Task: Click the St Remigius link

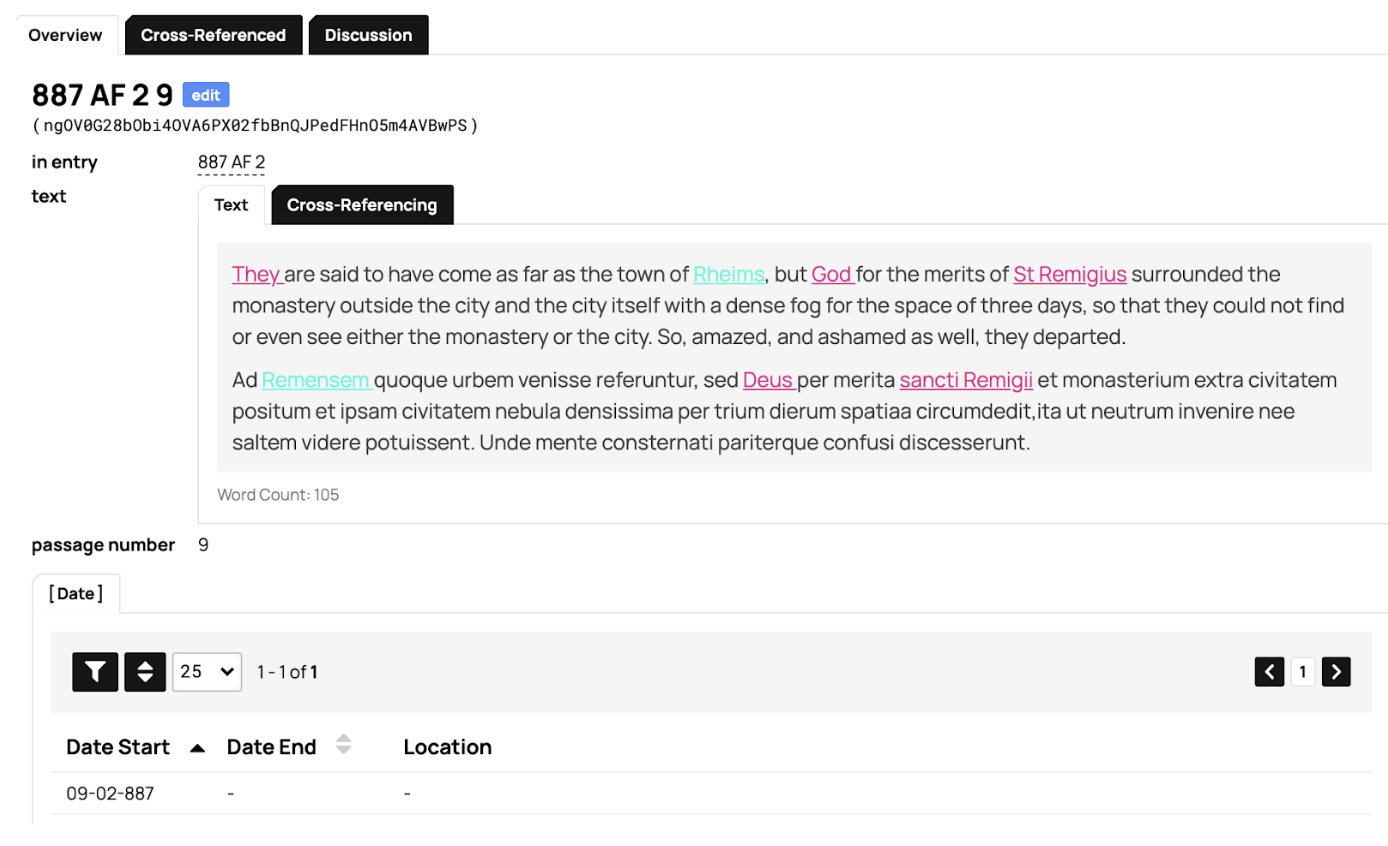Action: click(1069, 274)
